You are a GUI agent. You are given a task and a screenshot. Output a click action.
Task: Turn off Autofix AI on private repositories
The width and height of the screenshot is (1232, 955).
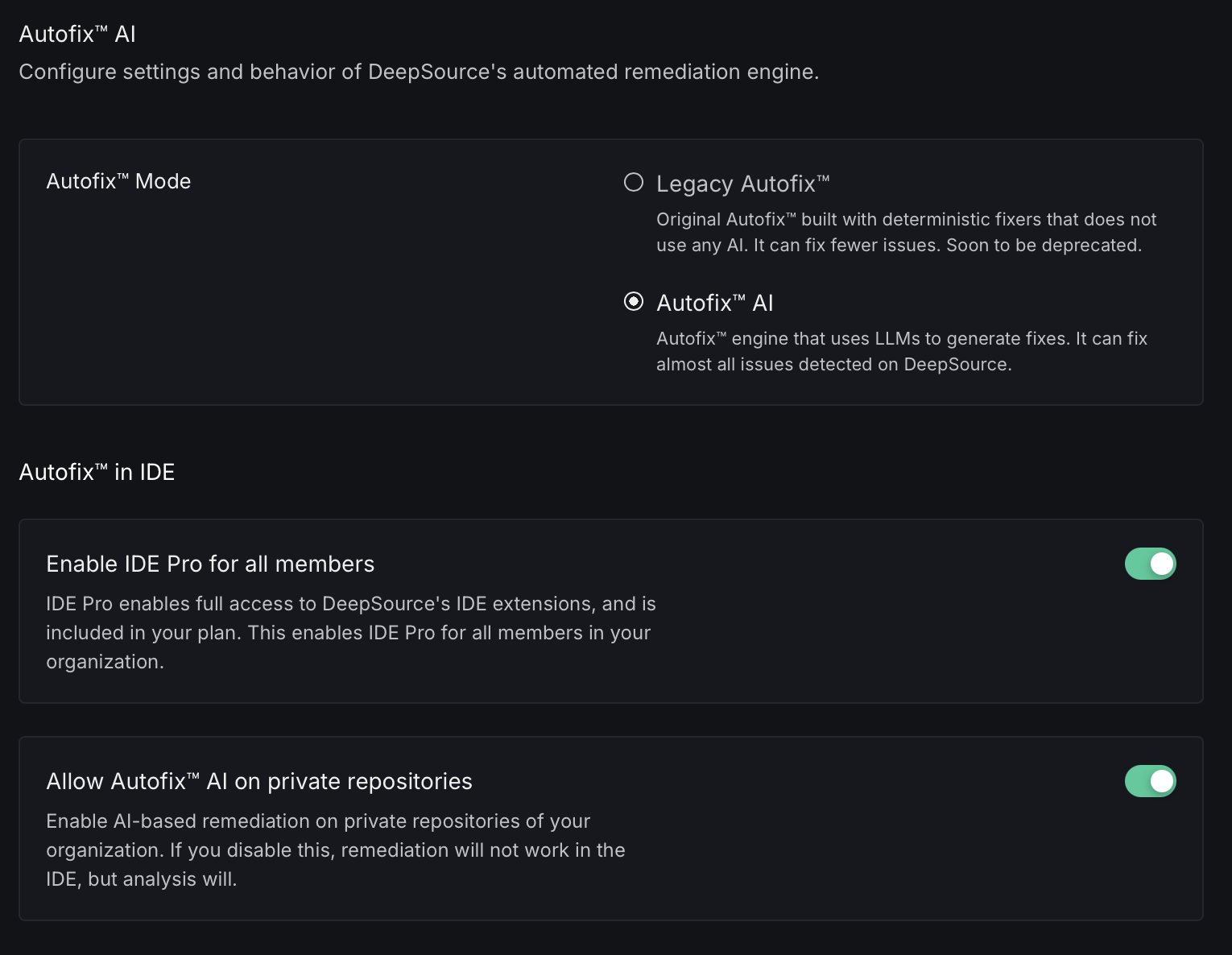click(1150, 781)
